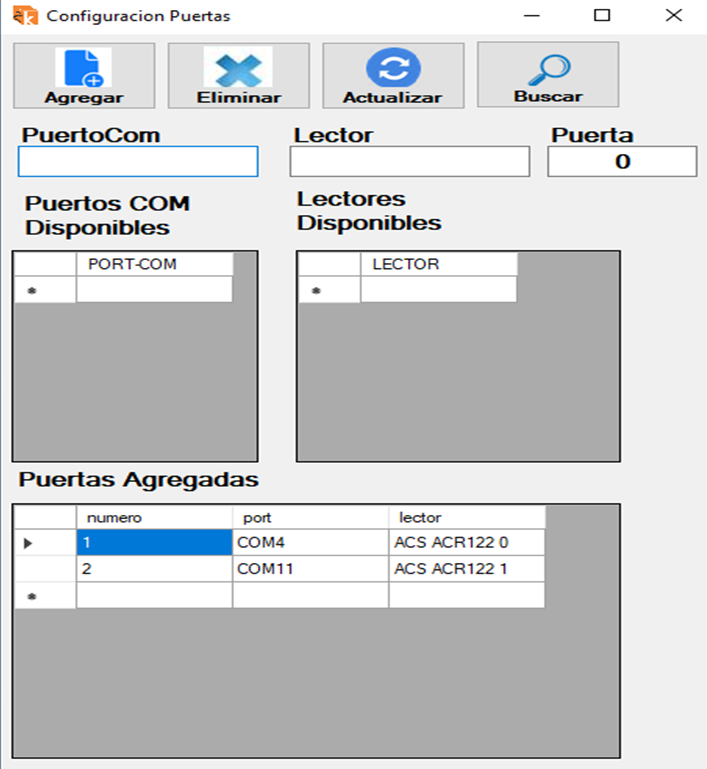Click into the Lector text box
The image size is (707, 769).
(410, 162)
